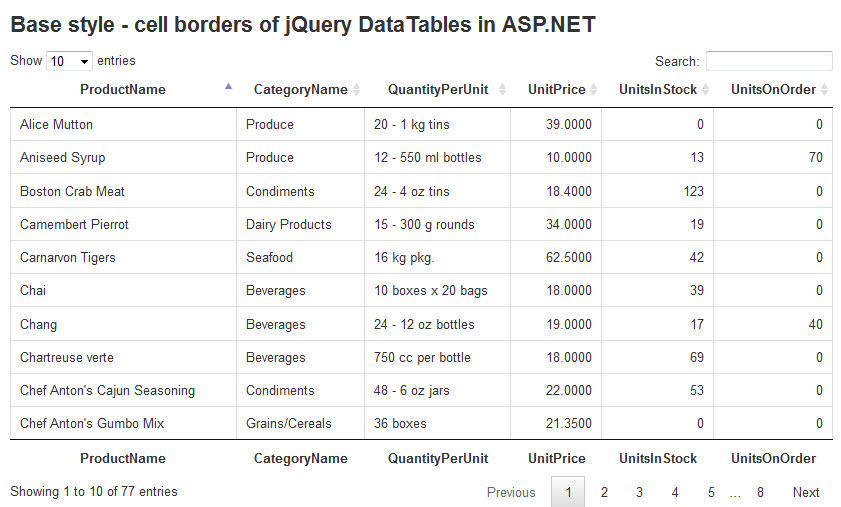Click the 62.5000 unit price cell

click(x=556, y=258)
